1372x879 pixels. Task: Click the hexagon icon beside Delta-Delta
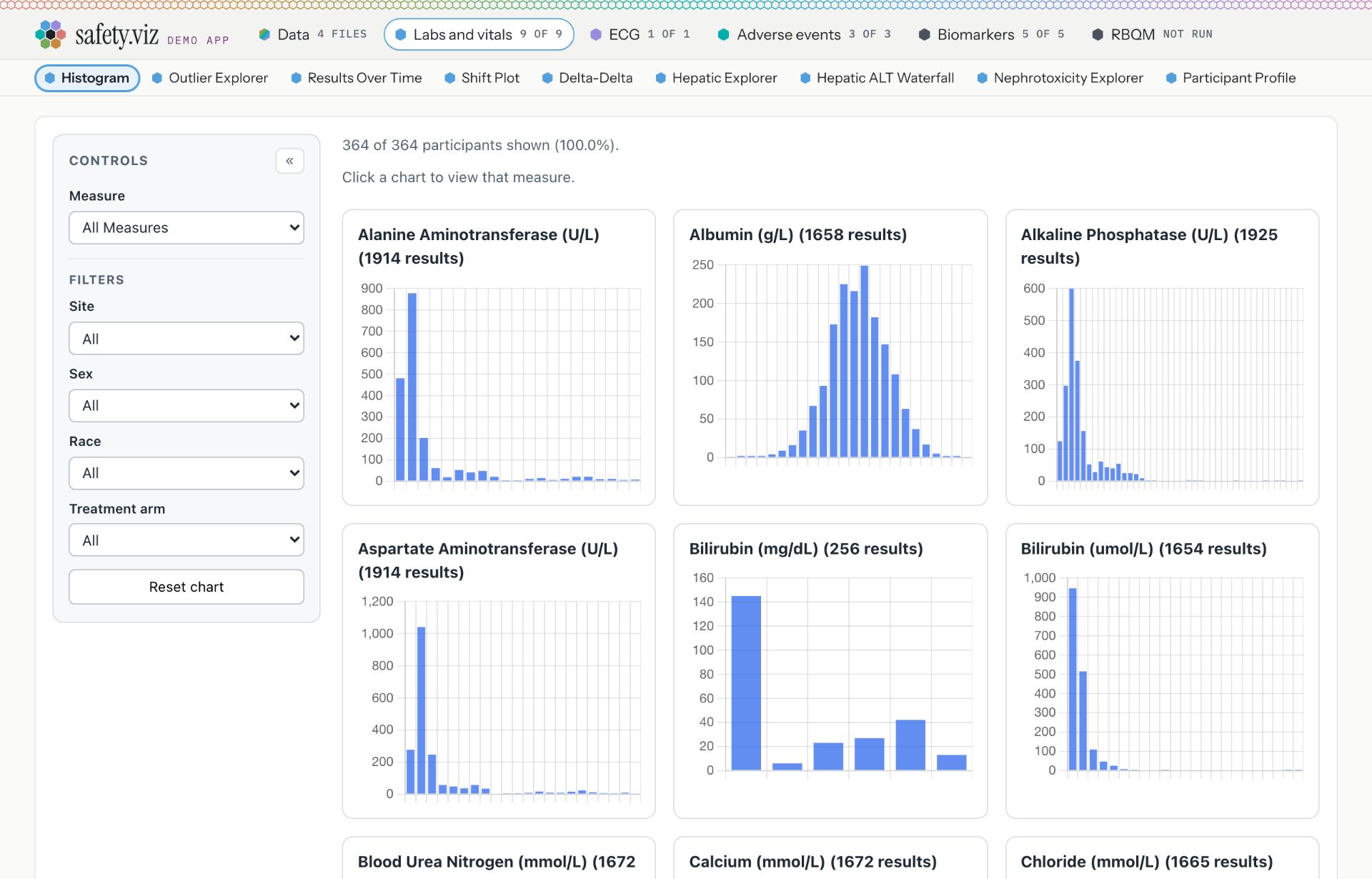coord(547,78)
